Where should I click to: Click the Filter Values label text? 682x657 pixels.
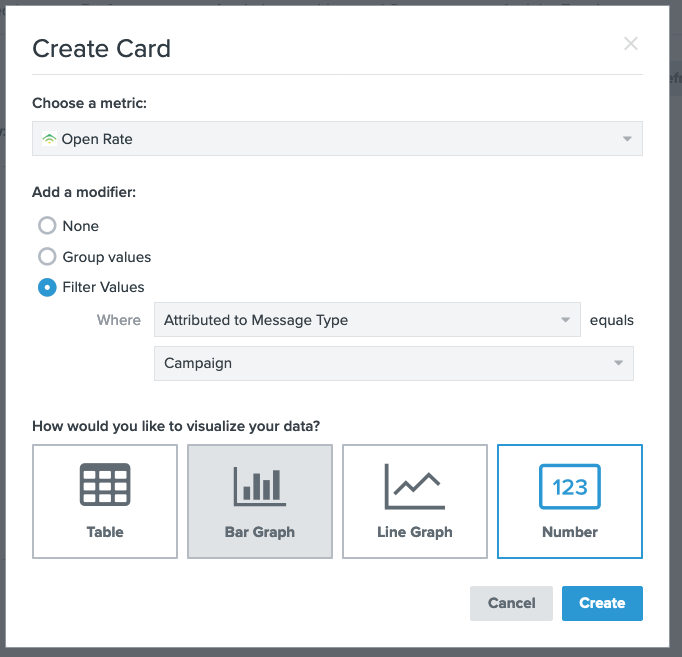tap(104, 287)
